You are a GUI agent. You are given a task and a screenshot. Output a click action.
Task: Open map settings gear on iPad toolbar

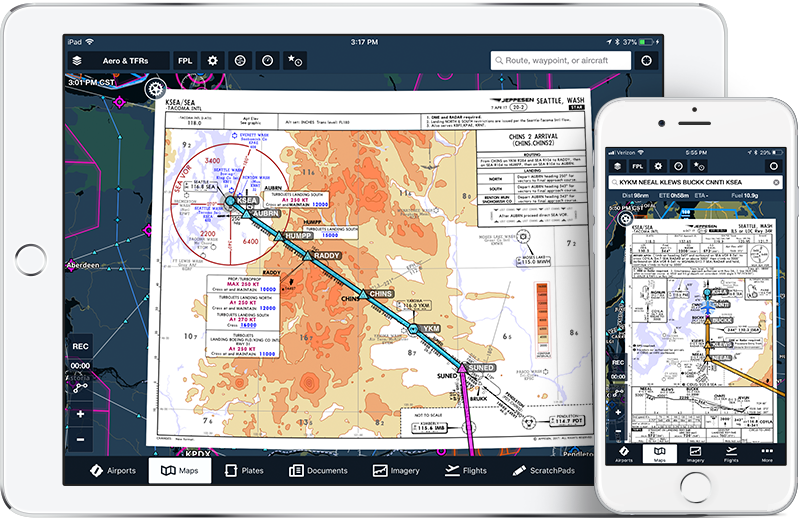point(212,60)
